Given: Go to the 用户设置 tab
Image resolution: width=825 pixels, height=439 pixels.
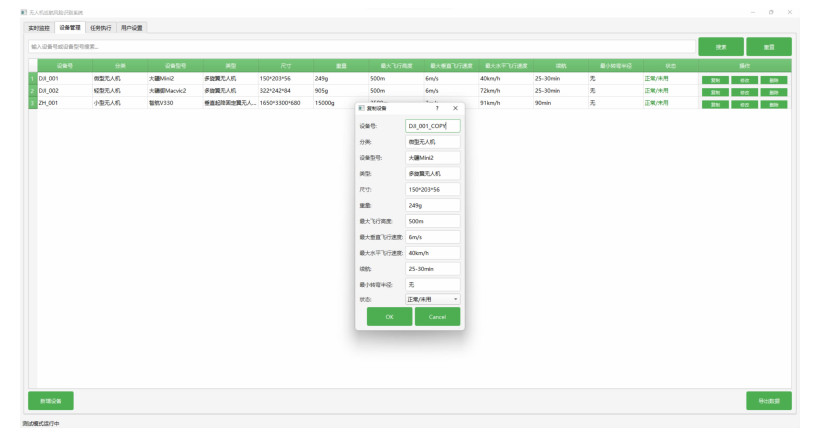Looking at the screenshot, I should pyautogui.click(x=132, y=28).
